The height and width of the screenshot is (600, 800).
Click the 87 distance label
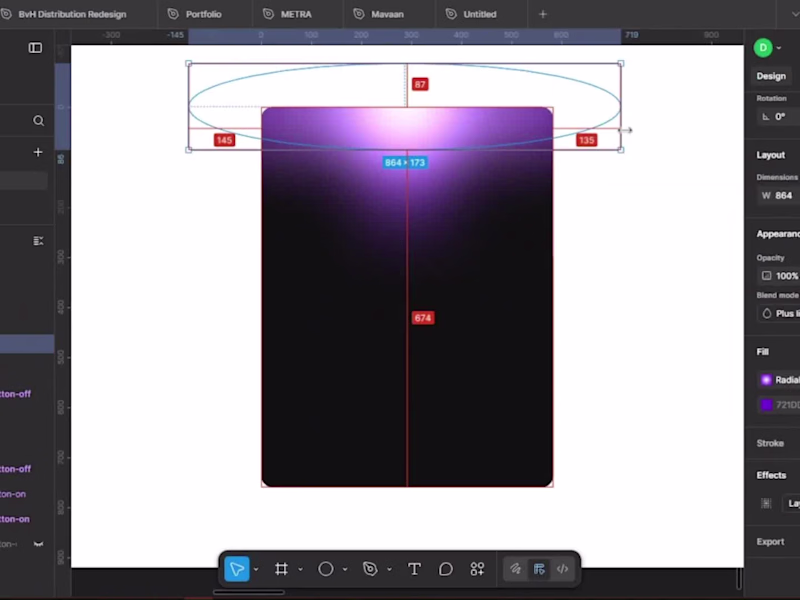[x=420, y=84]
